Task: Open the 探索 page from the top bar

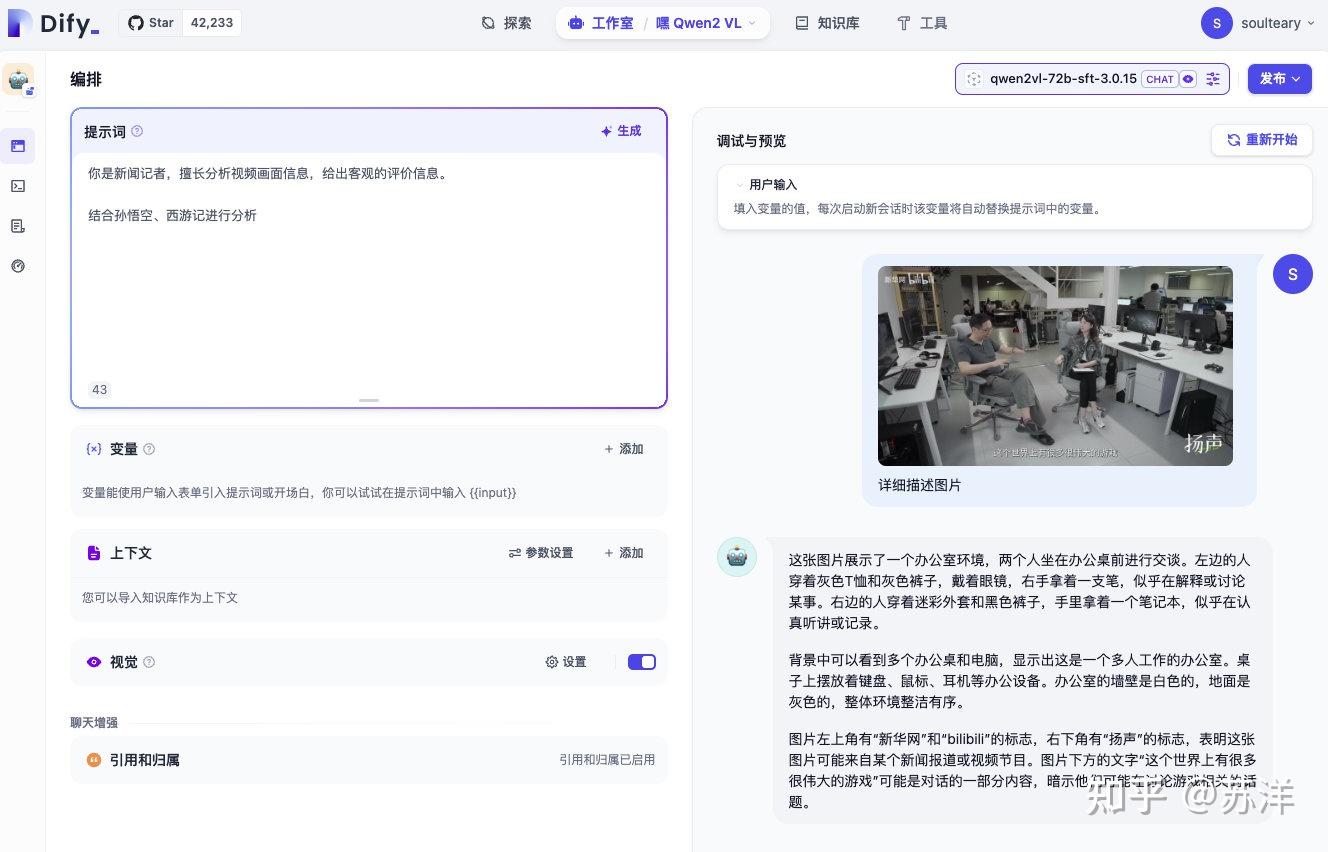Action: (x=506, y=22)
